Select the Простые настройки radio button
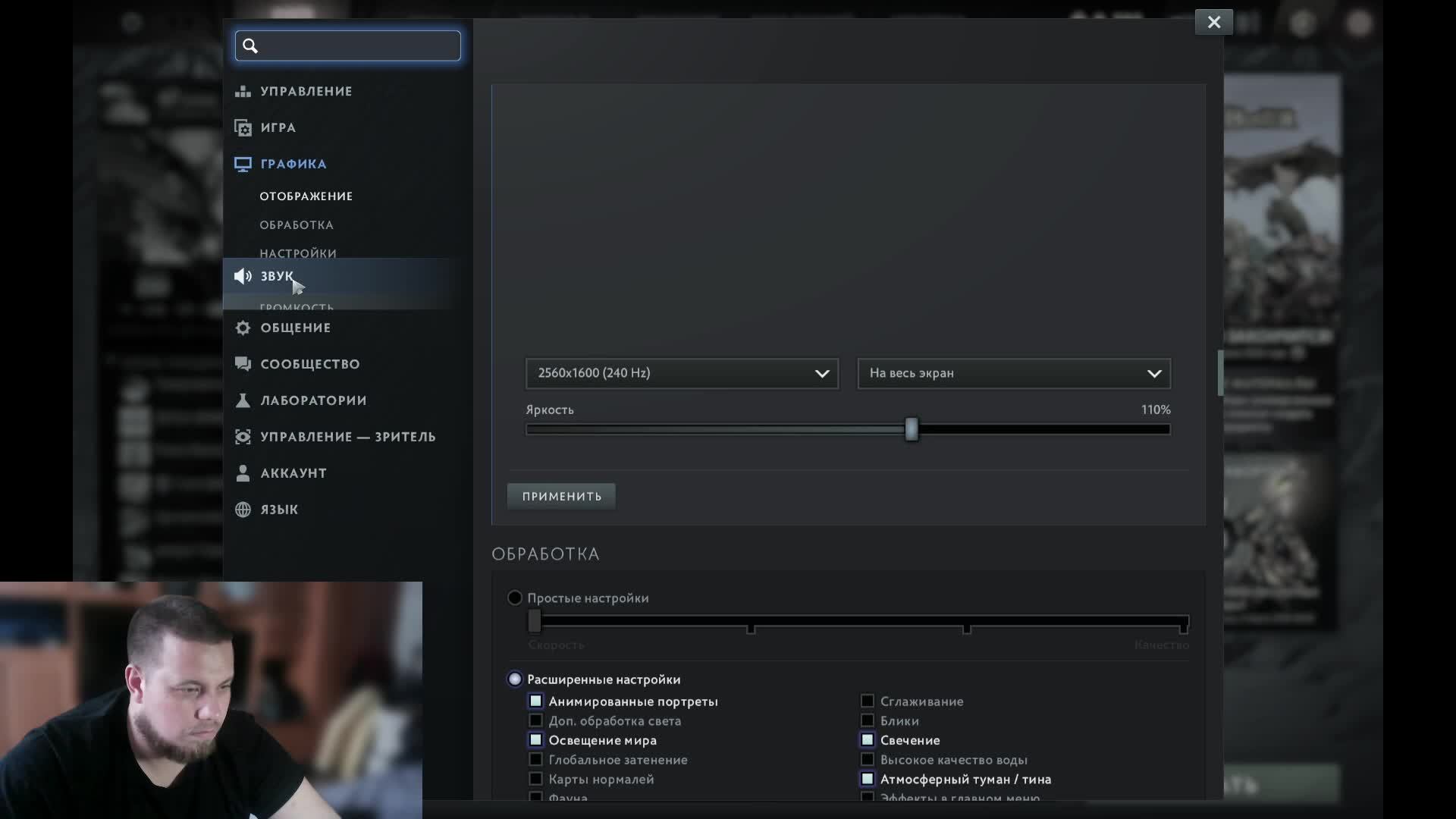 click(x=515, y=598)
